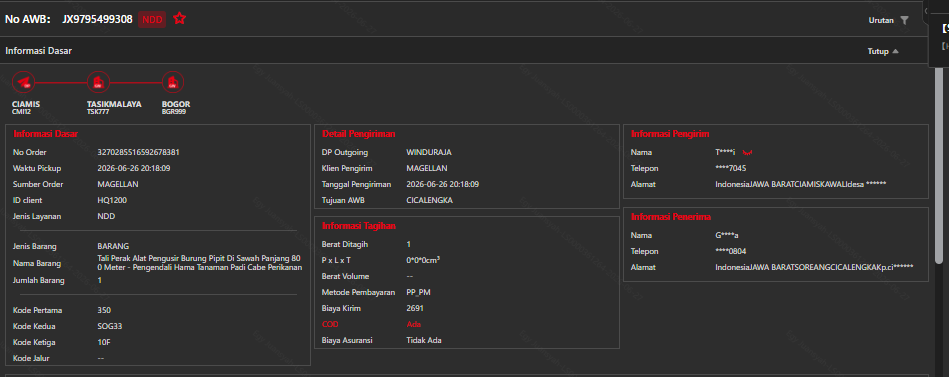Select recipient address with SOREANGCICALENGKA
Image resolution: width=949 pixels, height=377 pixels.
pos(814,267)
